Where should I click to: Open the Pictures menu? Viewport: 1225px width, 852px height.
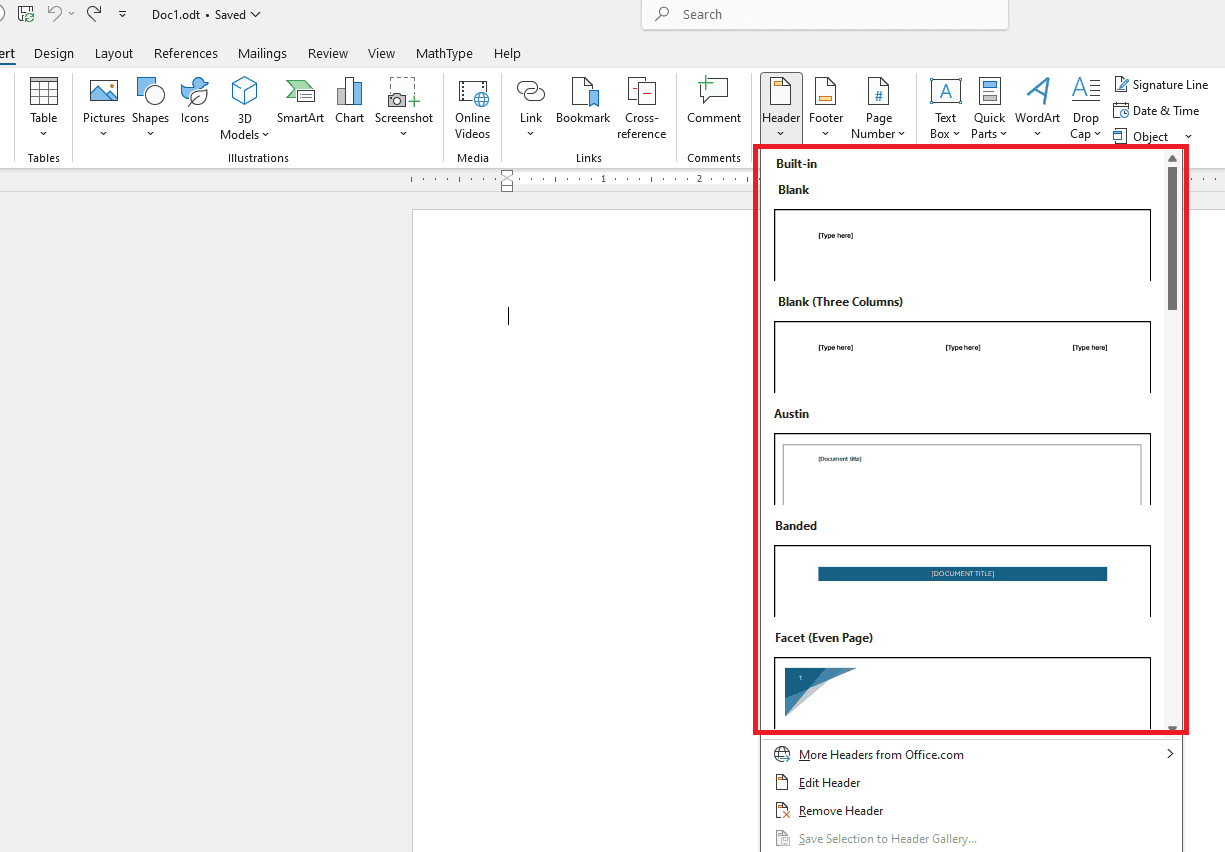[x=104, y=108]
